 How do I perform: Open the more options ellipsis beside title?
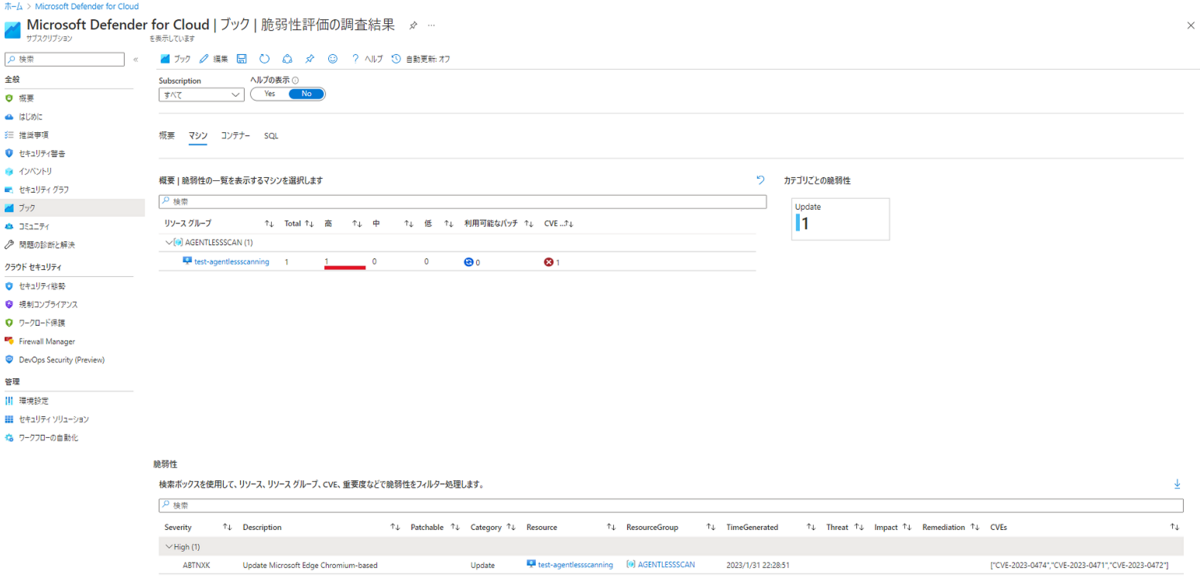point(431,24)
